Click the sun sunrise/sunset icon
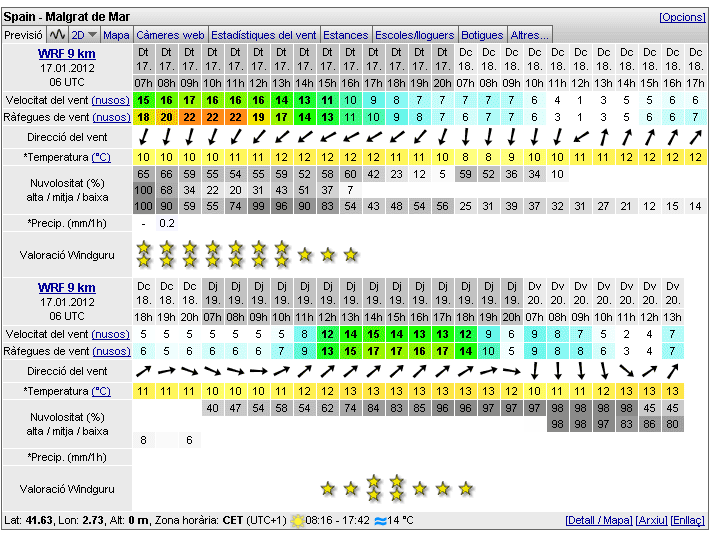The image size is (727, 536). (297, 521)
